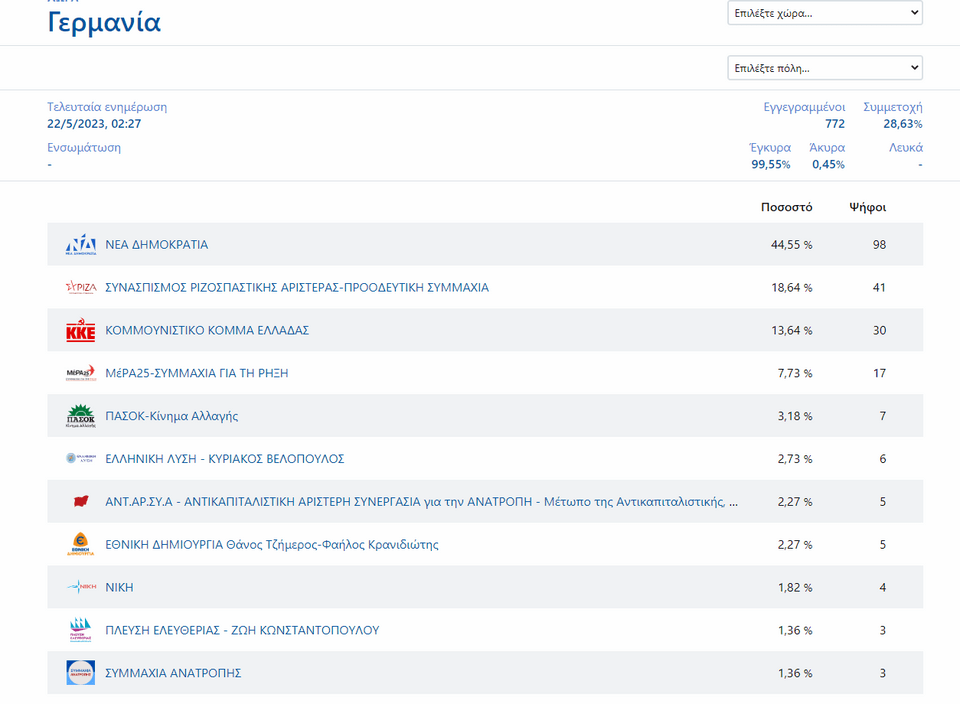Screen dimensions: 960x704
Task: Open the ΝΕΑ ΔΗΜΟΚΡΑΤΙΑ party link
Action: 157,244
